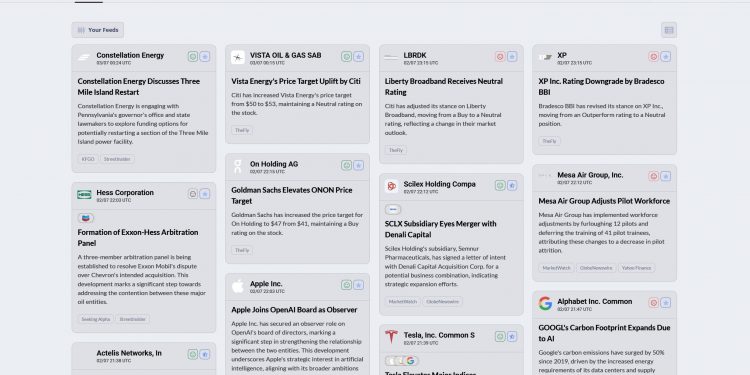Click the VISTA OIL & GAS SAB logo
The image size is (750, 375).
click(x=238, y=57)
